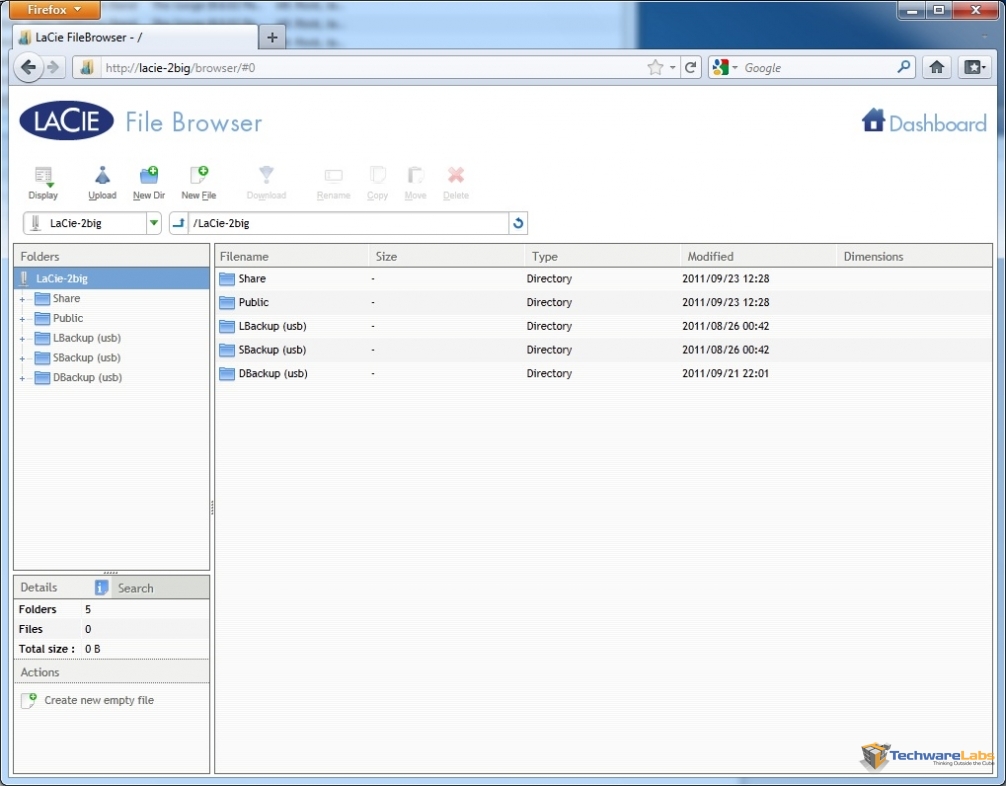Click the Rename toolbar icon

pyautogui.click(x=334, y=176)
